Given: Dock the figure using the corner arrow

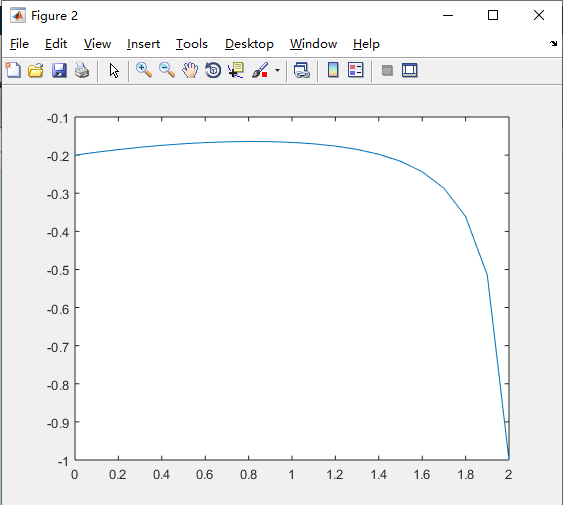Looking at the screenshot, I should [x=553, y=43].
